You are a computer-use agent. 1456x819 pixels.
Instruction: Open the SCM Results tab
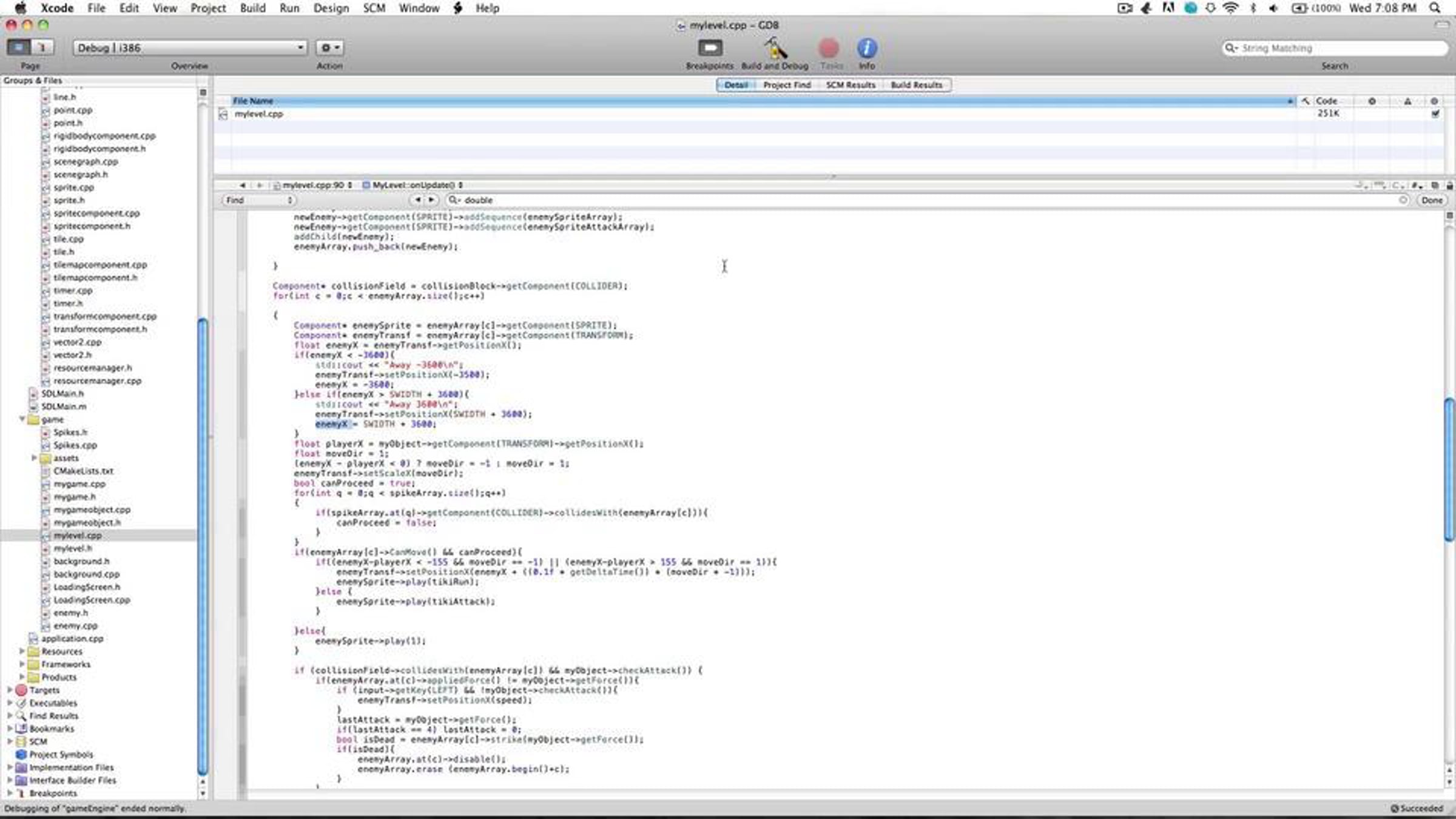click(x=851, y=85)
